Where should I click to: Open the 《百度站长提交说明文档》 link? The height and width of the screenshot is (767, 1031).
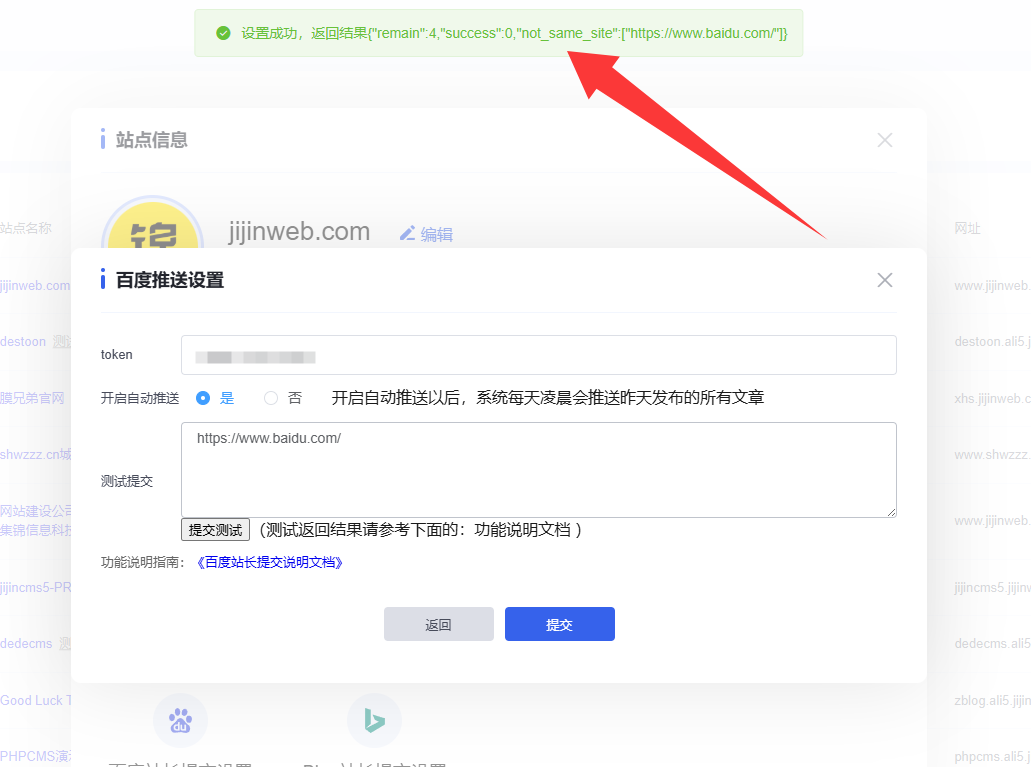[270, 562]
